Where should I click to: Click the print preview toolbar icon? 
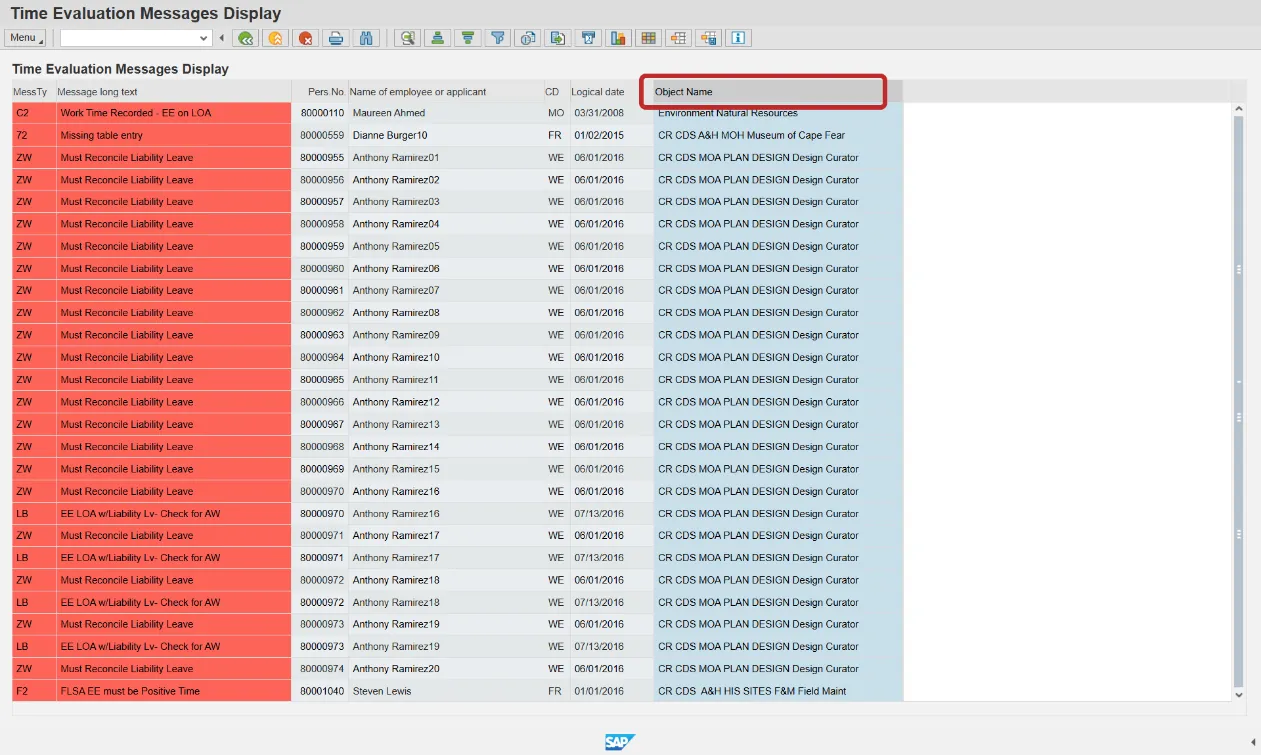(x=528, y=38)
